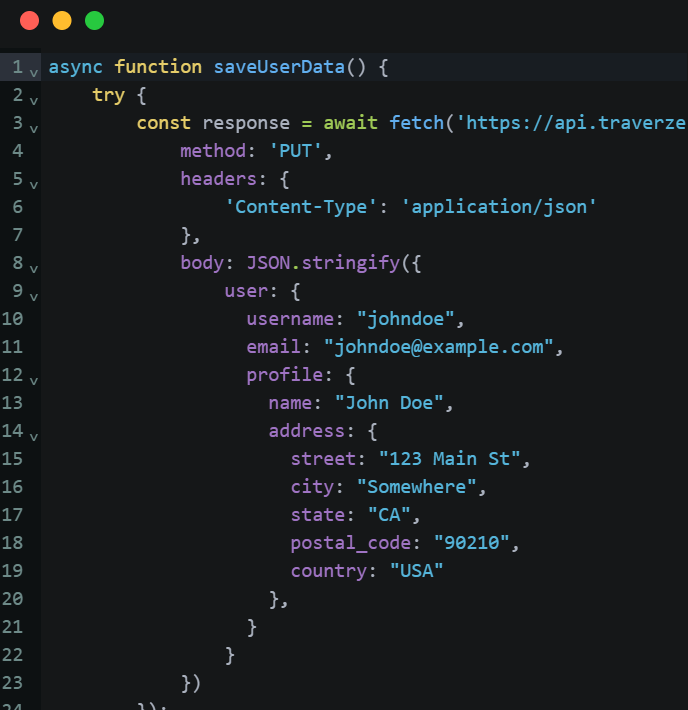Fold the user object on line 9
The image size is (688, 710).
pos(34,296)
